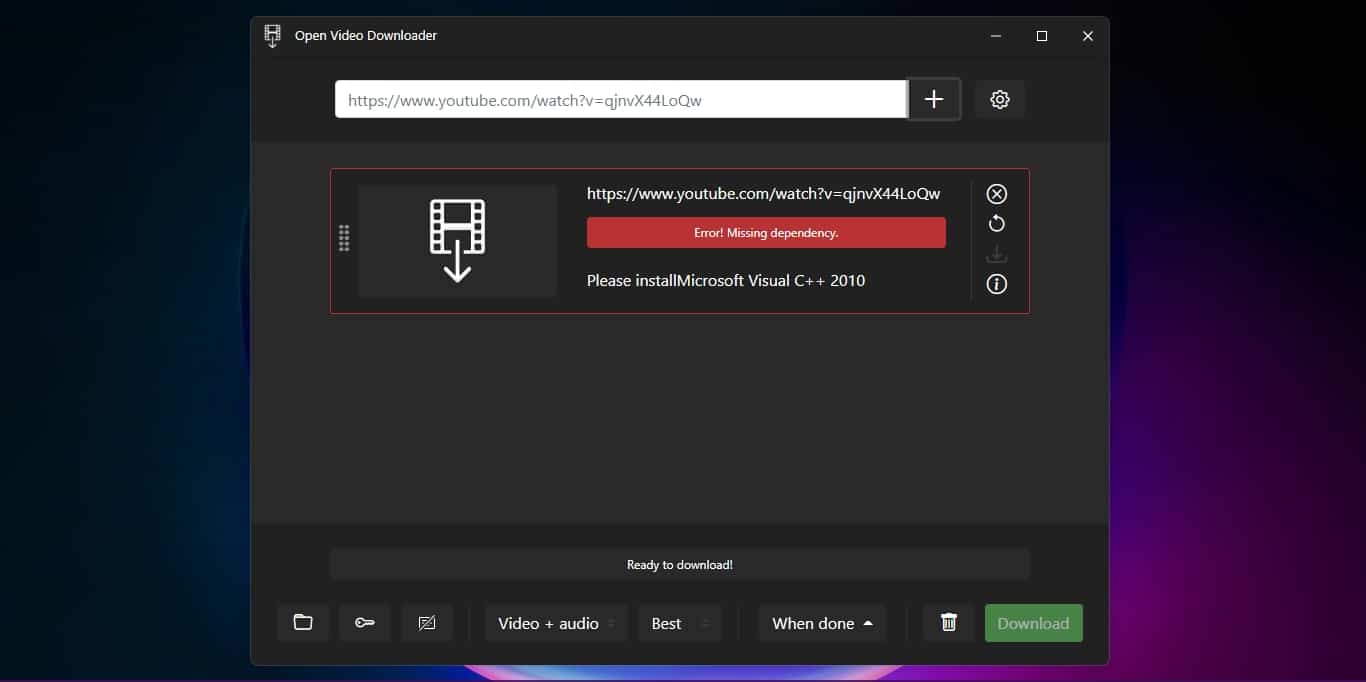The image size is (1366, 682).
Task: Grab the drag handle of the video card
Action: pos(344,238)
